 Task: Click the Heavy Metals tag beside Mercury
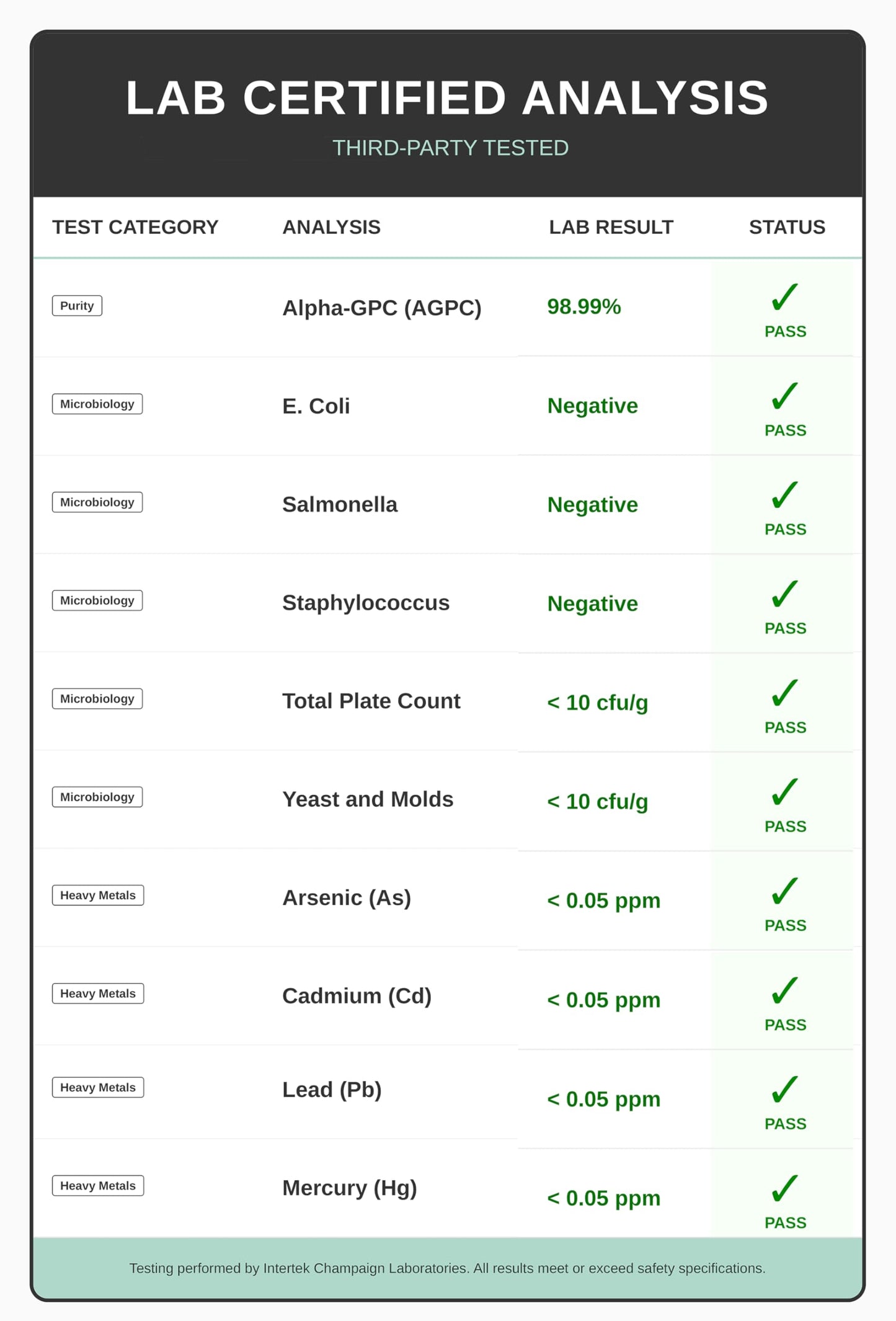(98, 1186)
